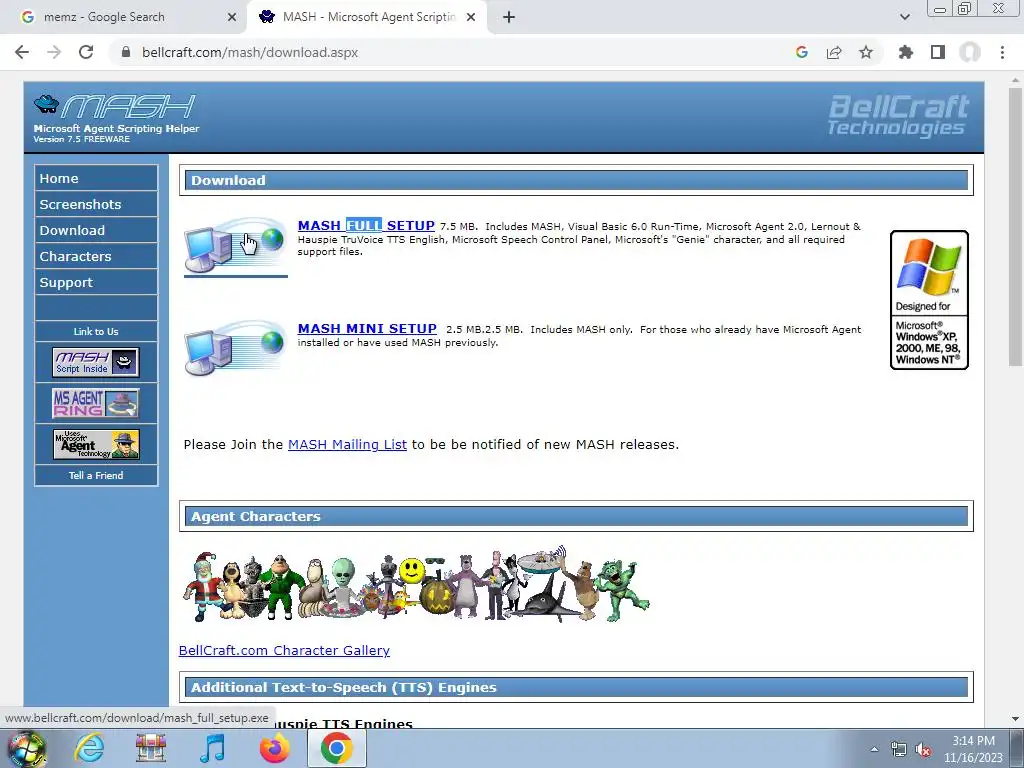Go back using browser back arrow

[x=22, y=52]
